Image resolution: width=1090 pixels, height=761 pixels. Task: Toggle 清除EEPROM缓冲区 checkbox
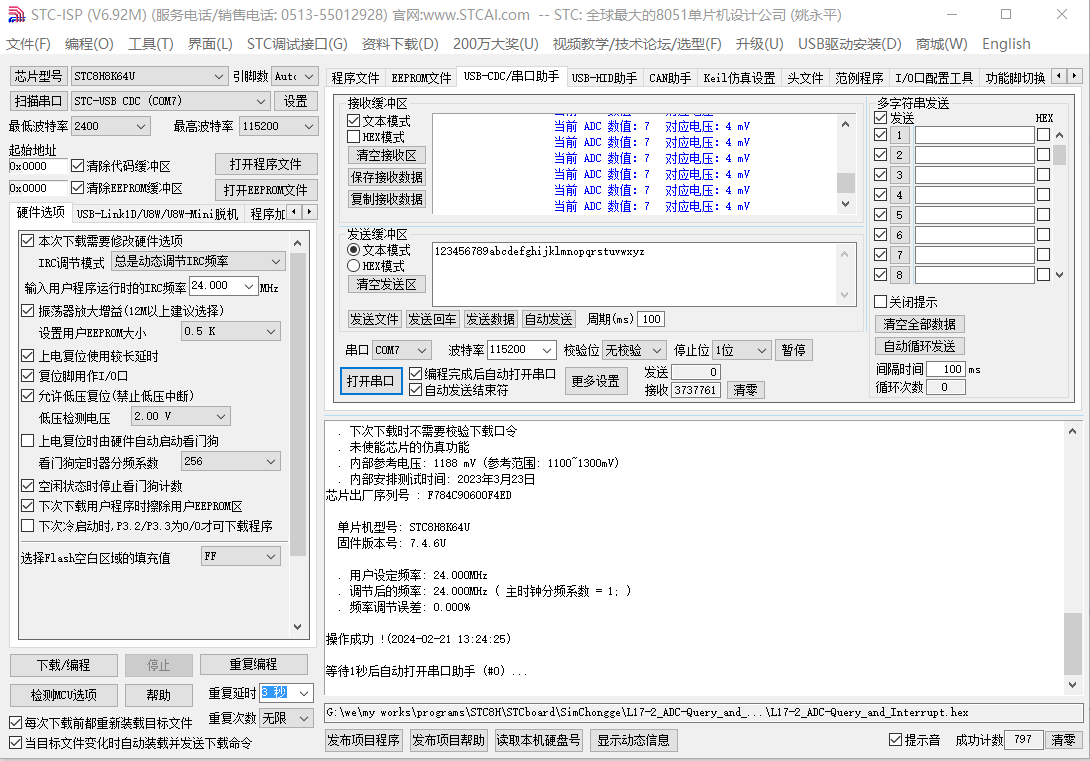tap(77, 188)
